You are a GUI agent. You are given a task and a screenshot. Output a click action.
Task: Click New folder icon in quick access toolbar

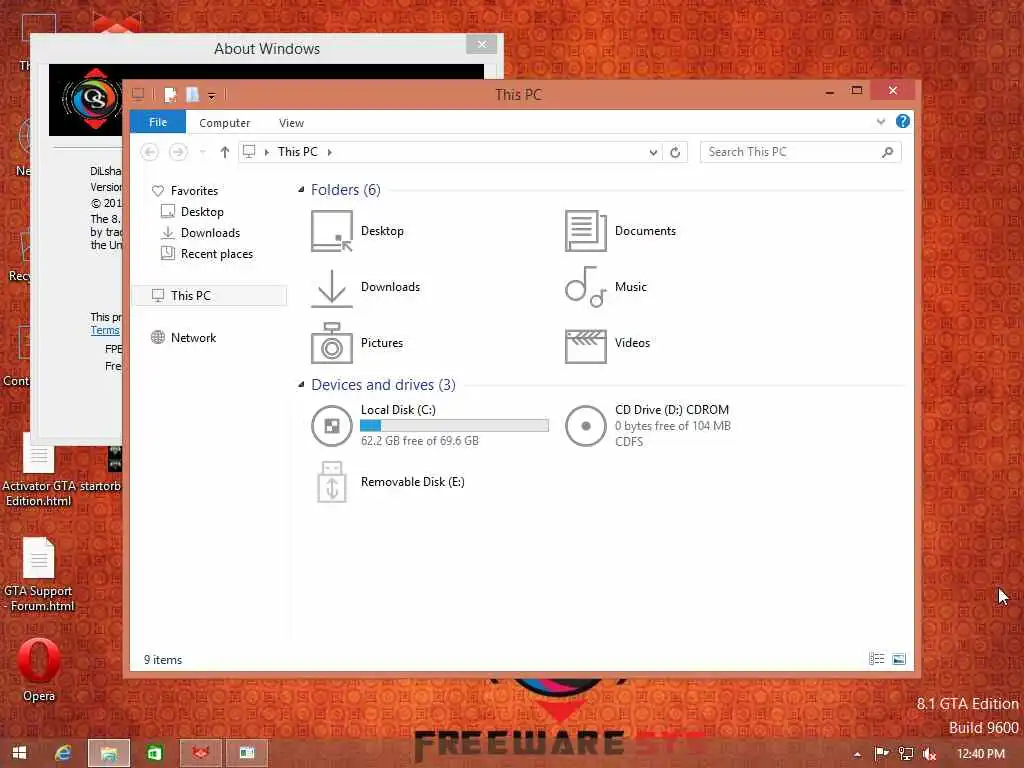(x=193, y=95)
